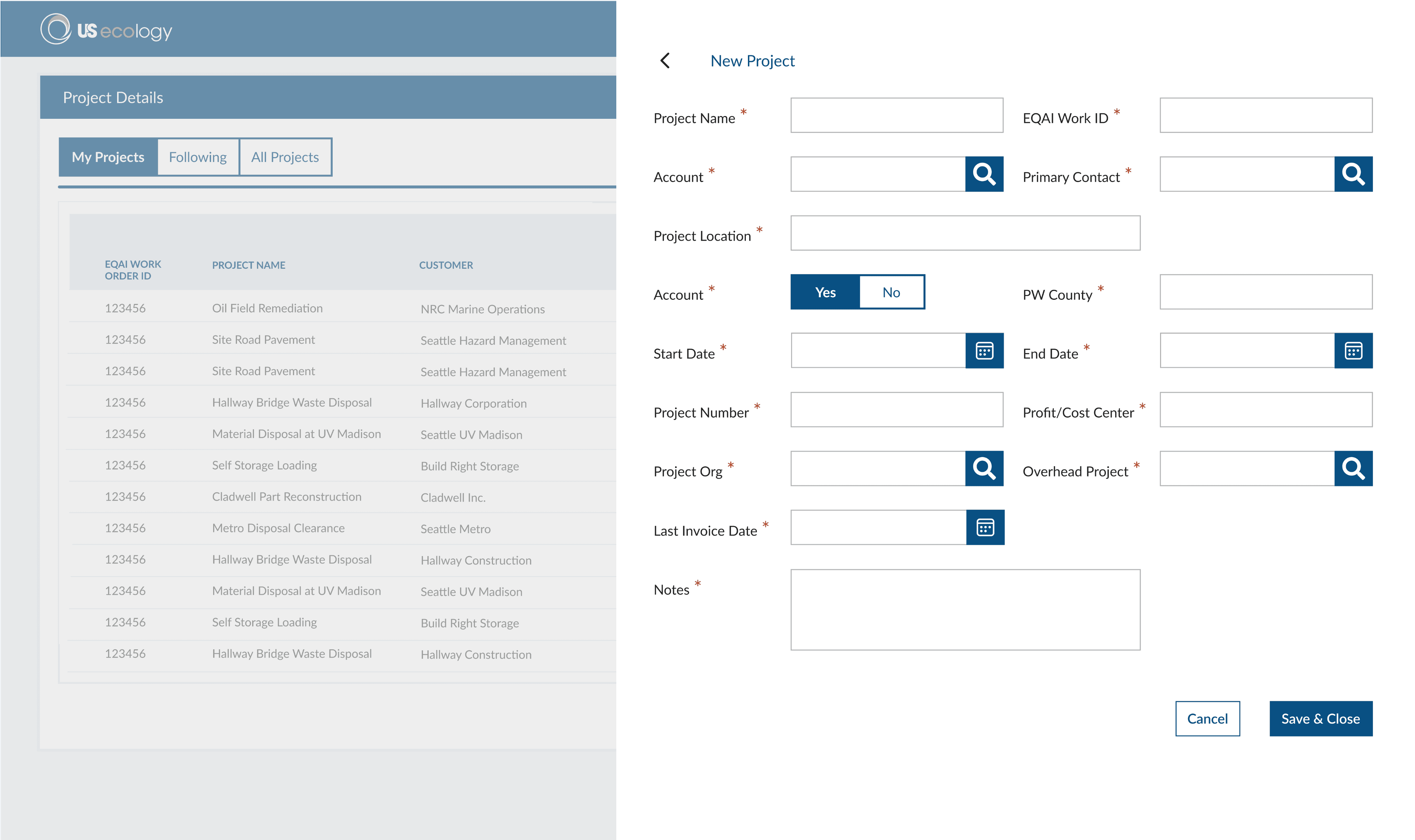Open the Last Invoice Date calendar
Viewport: 1415px width, 840px height.
coord(985,527)
